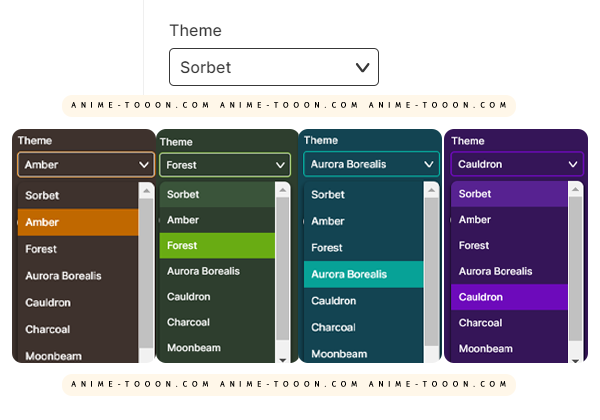This screenshot has height=420, width=600.
Task: Choose Amber in the Aurora Borealis theme list
Action: [x=364, y=221]
